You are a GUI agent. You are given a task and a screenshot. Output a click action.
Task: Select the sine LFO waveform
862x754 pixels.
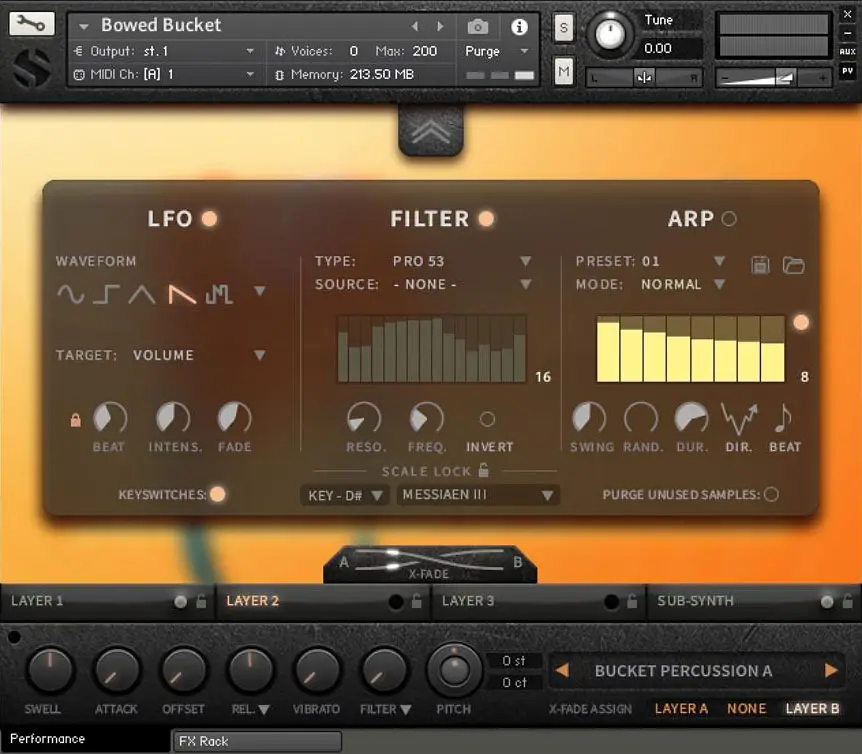[x=71, y=294]
